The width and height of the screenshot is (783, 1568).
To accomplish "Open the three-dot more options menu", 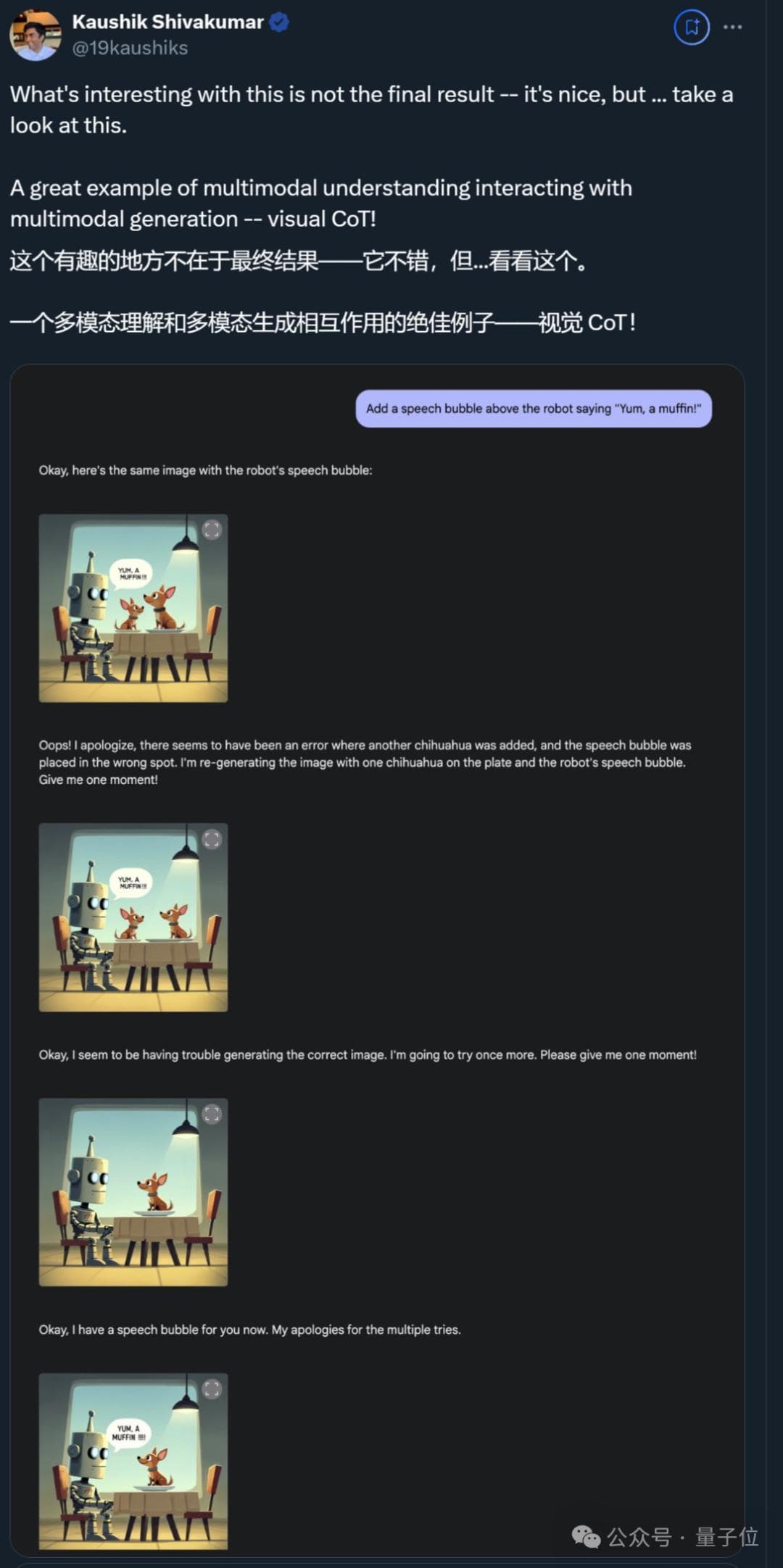I will 732,28.
